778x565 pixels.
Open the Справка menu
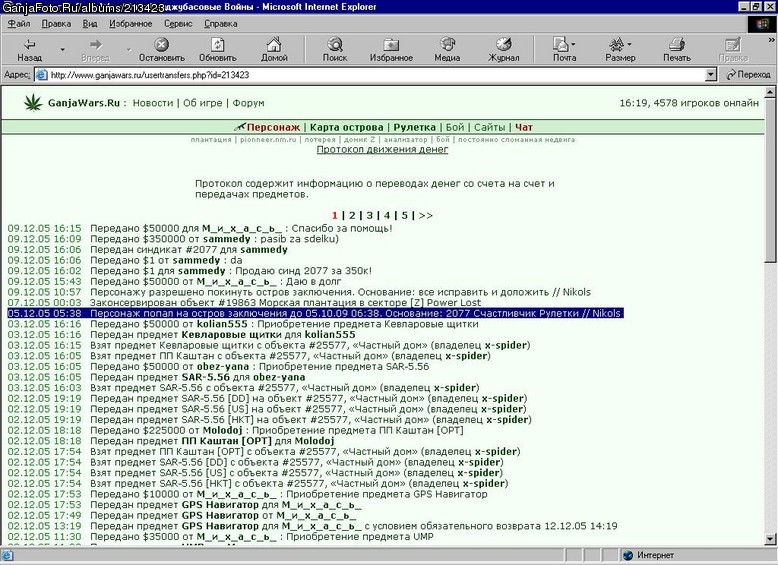click(220, 24)
